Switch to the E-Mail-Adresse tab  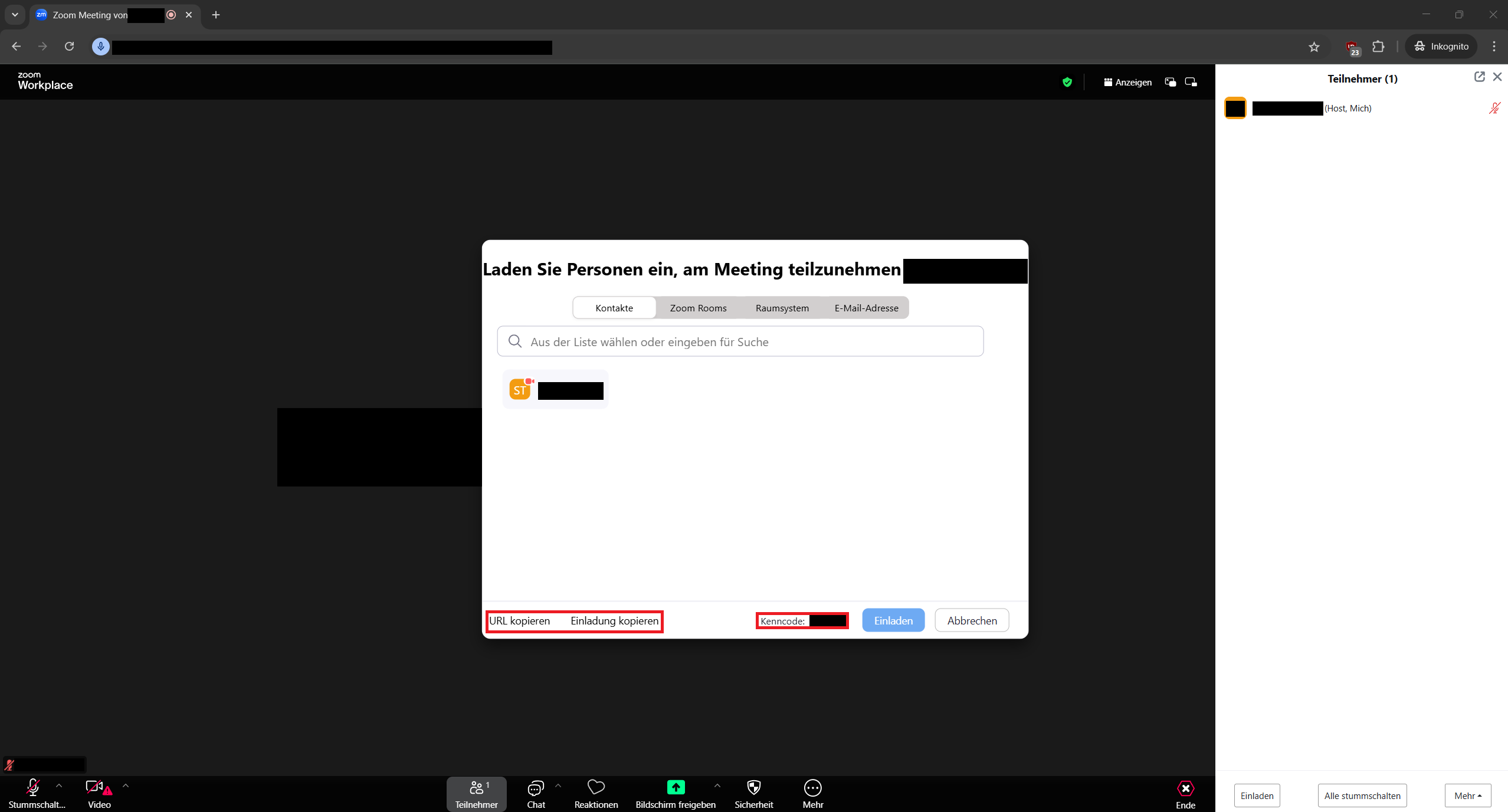(866, 308)
